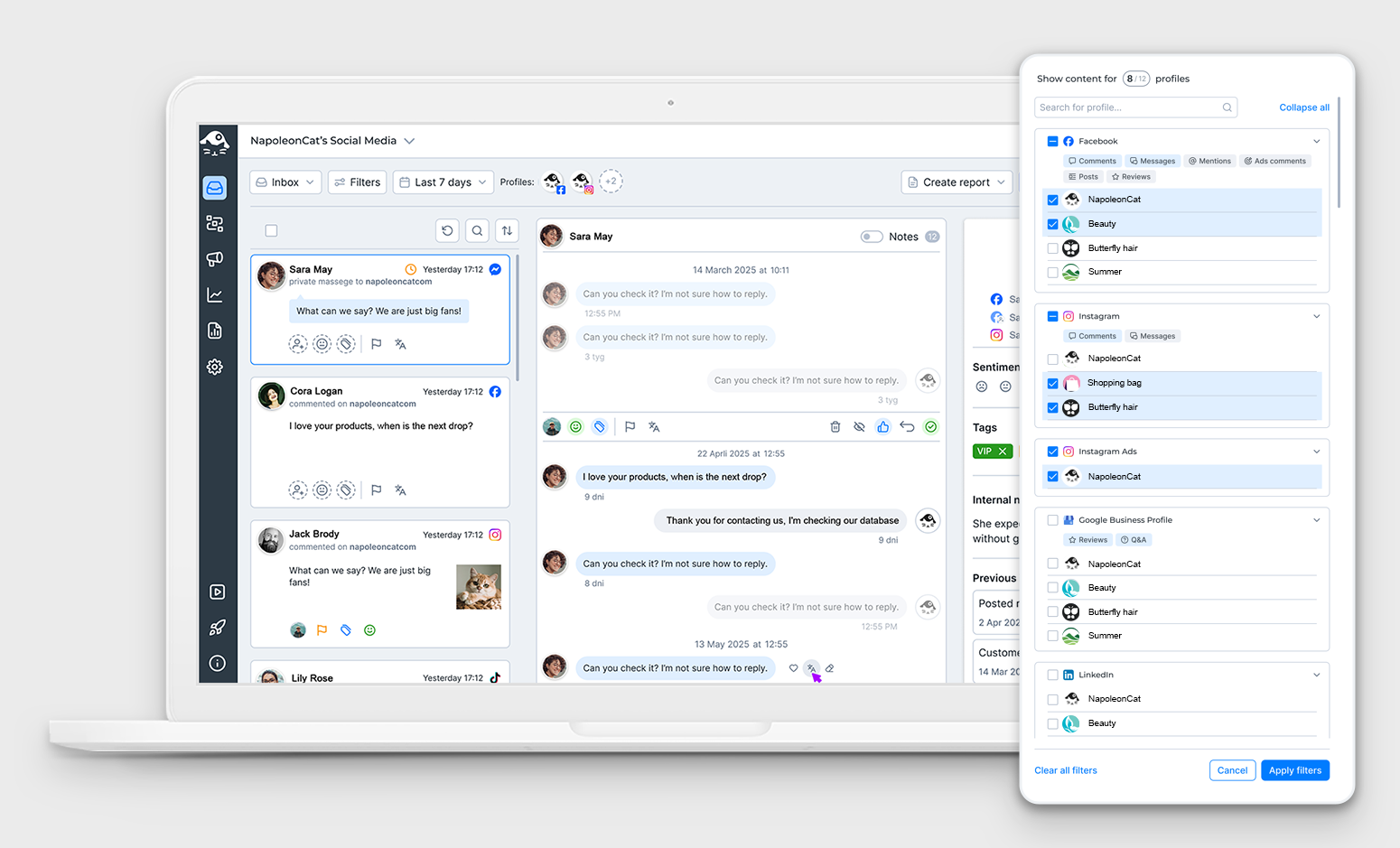The height and width of the screenshot is (848, 1400).
Task: Click the orange flag on Jack Brody's card
Action: coord(322,630)
